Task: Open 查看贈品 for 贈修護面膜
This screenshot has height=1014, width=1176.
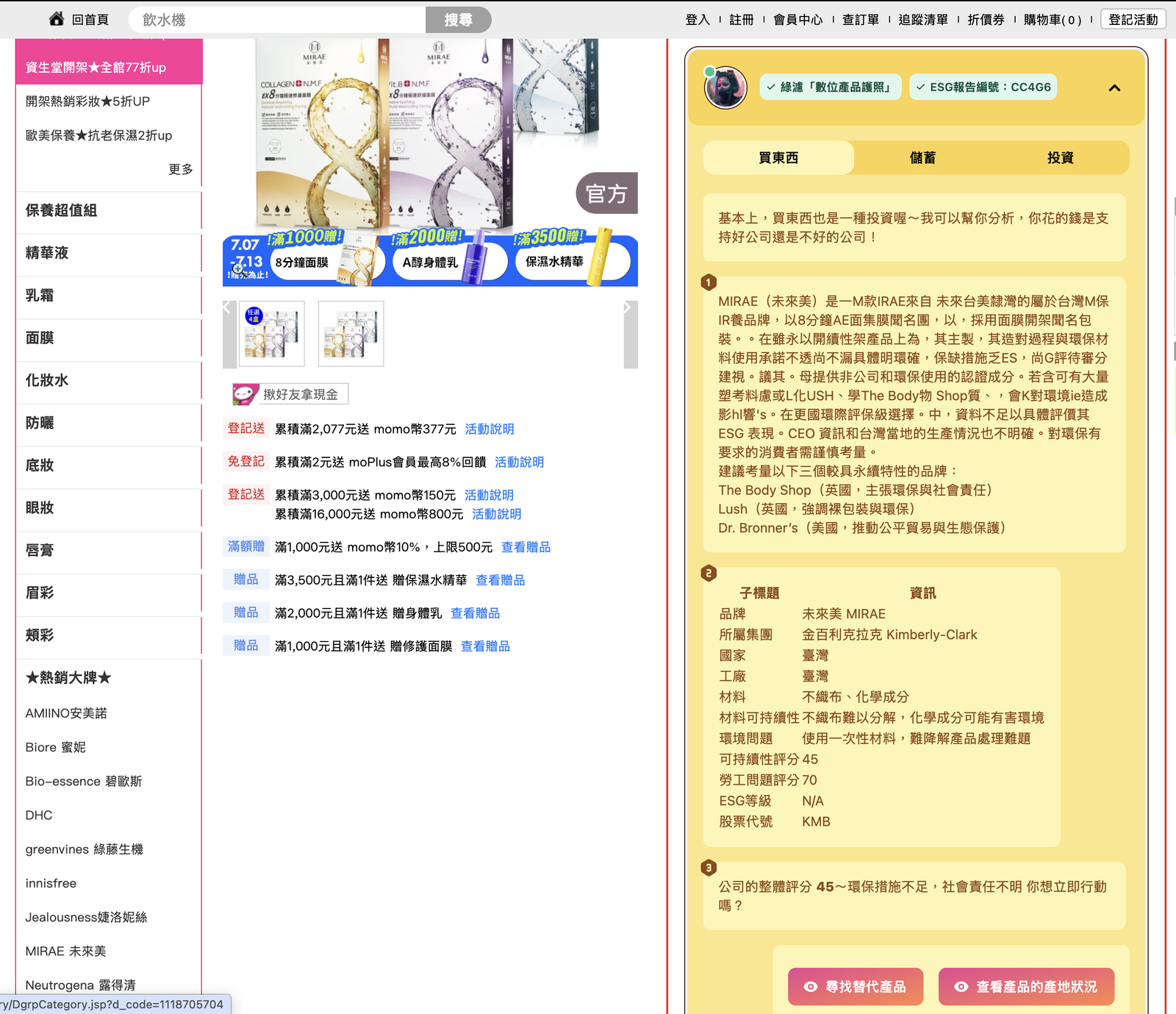Action: (x=485, y=646)
